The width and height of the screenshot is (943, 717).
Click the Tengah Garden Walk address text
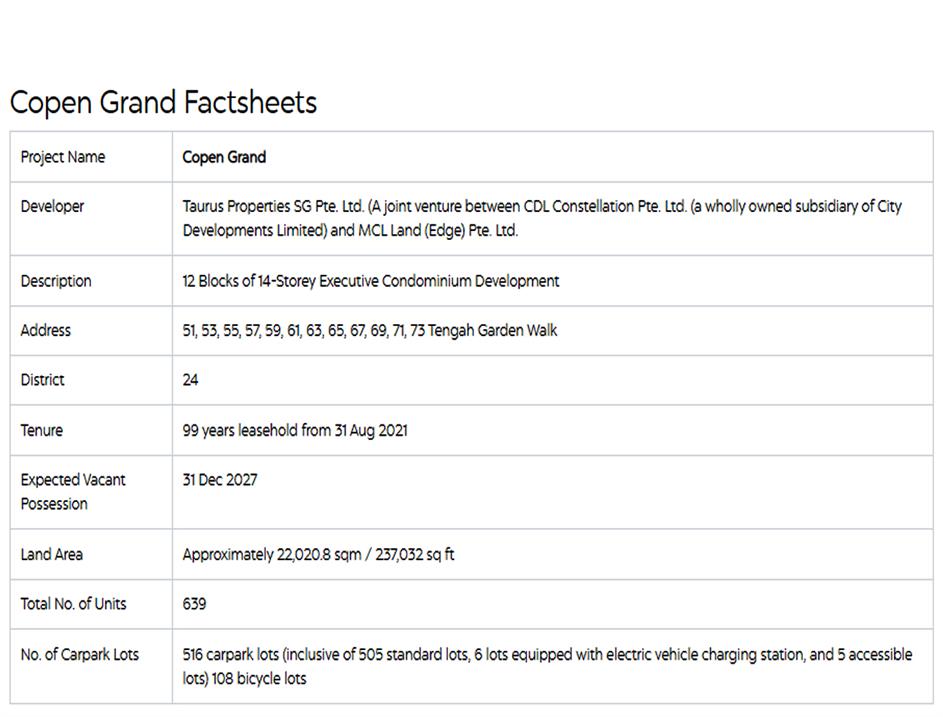(x=370, y=330)
